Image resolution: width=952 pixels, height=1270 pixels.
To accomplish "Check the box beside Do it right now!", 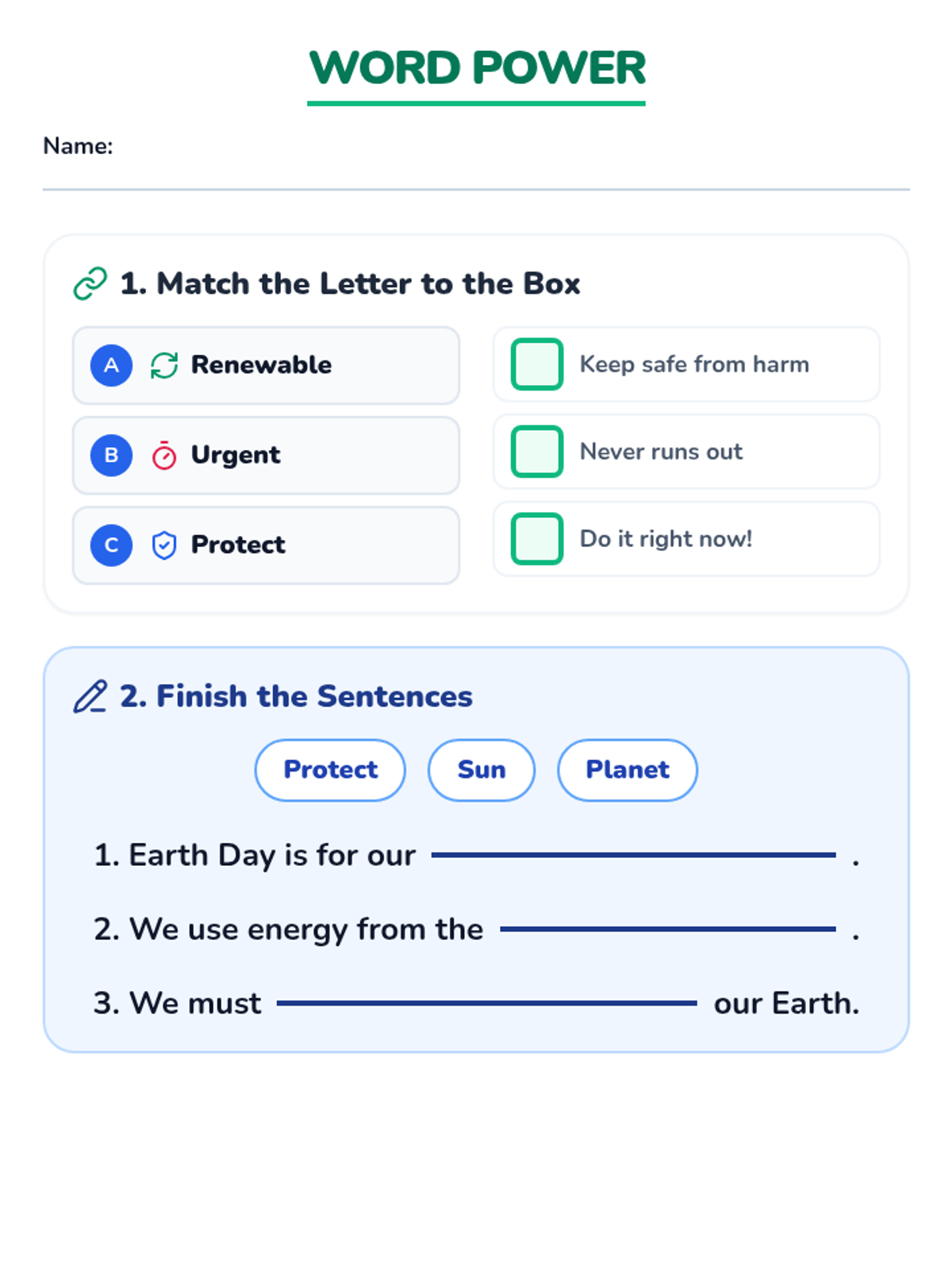I will [537, 539].
